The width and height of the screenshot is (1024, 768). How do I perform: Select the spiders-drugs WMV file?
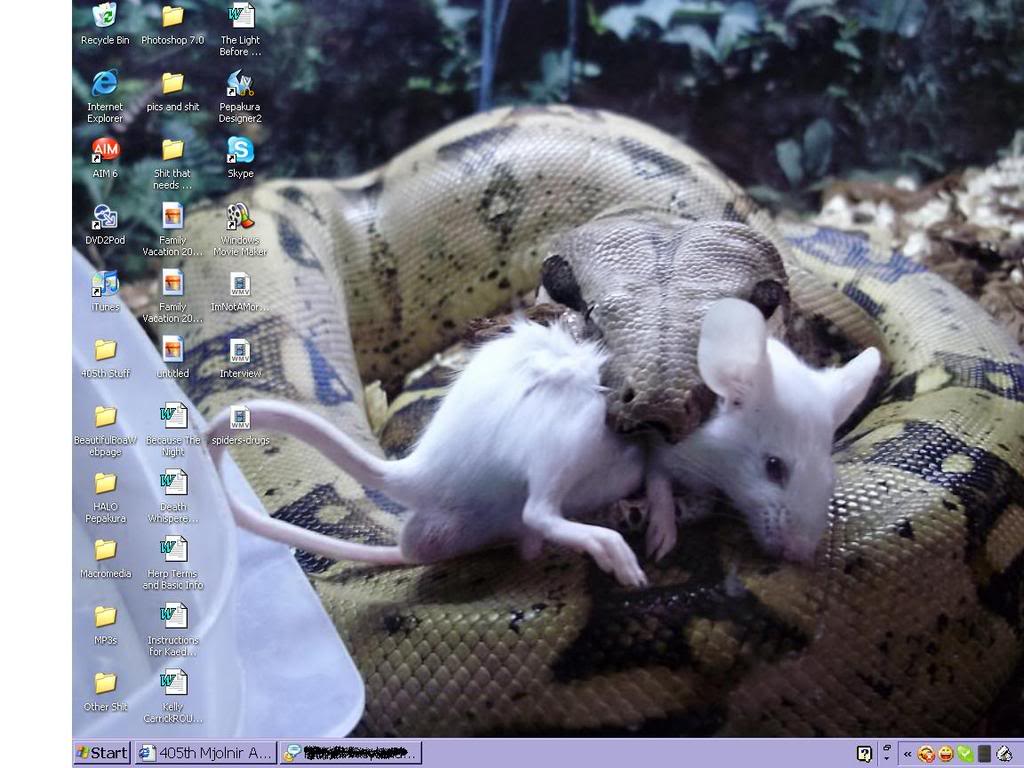240,424
